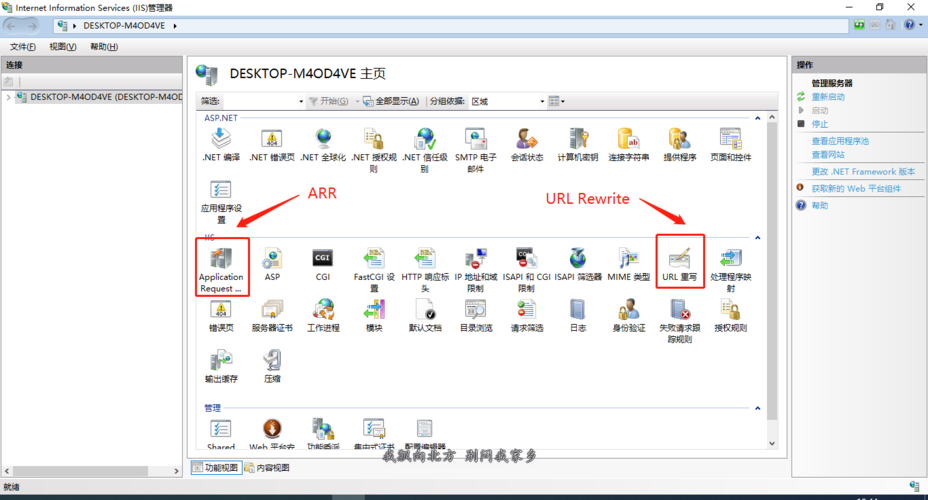Click 重新启动 server action
Screen dimensions: 928x500
click(x=828, y=97)
